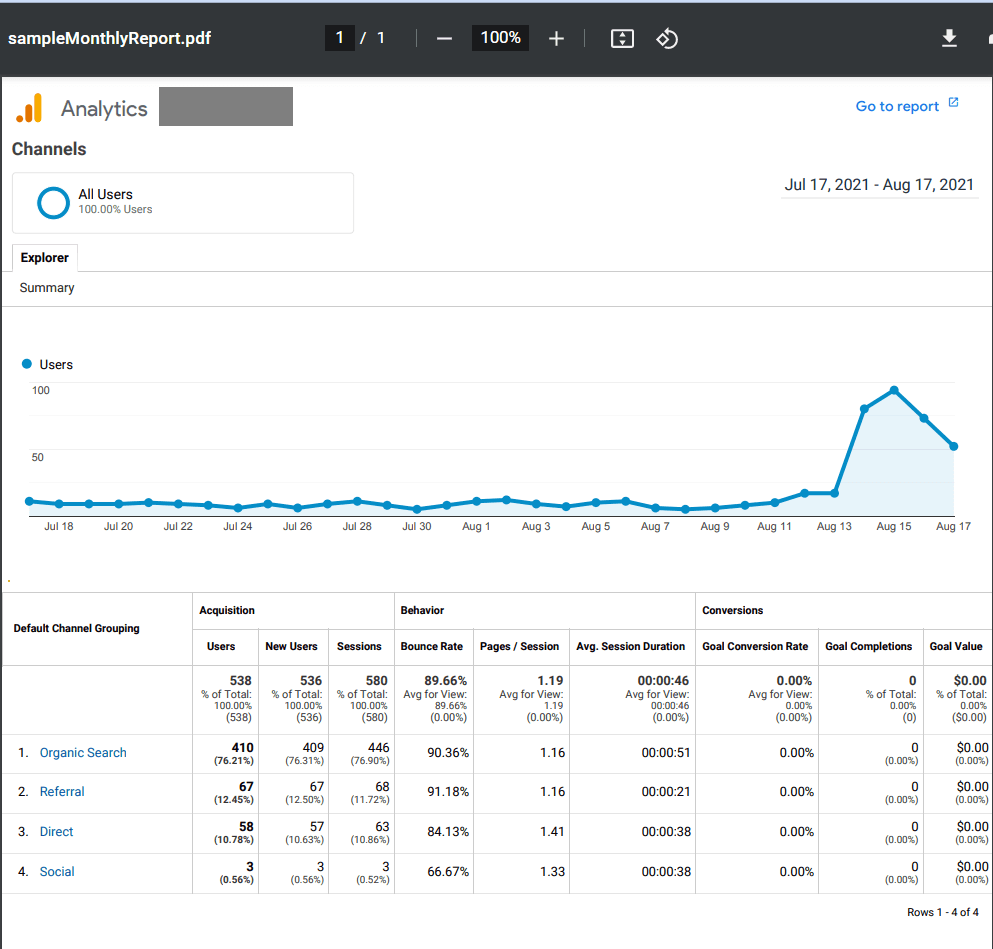
Task: Click the zoom in plus icon
Action: coord(557,38)
